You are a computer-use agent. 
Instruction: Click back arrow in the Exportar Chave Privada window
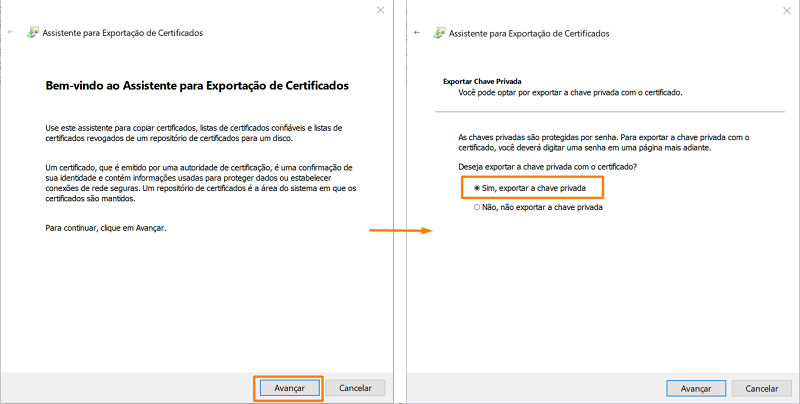click(417, 33)
